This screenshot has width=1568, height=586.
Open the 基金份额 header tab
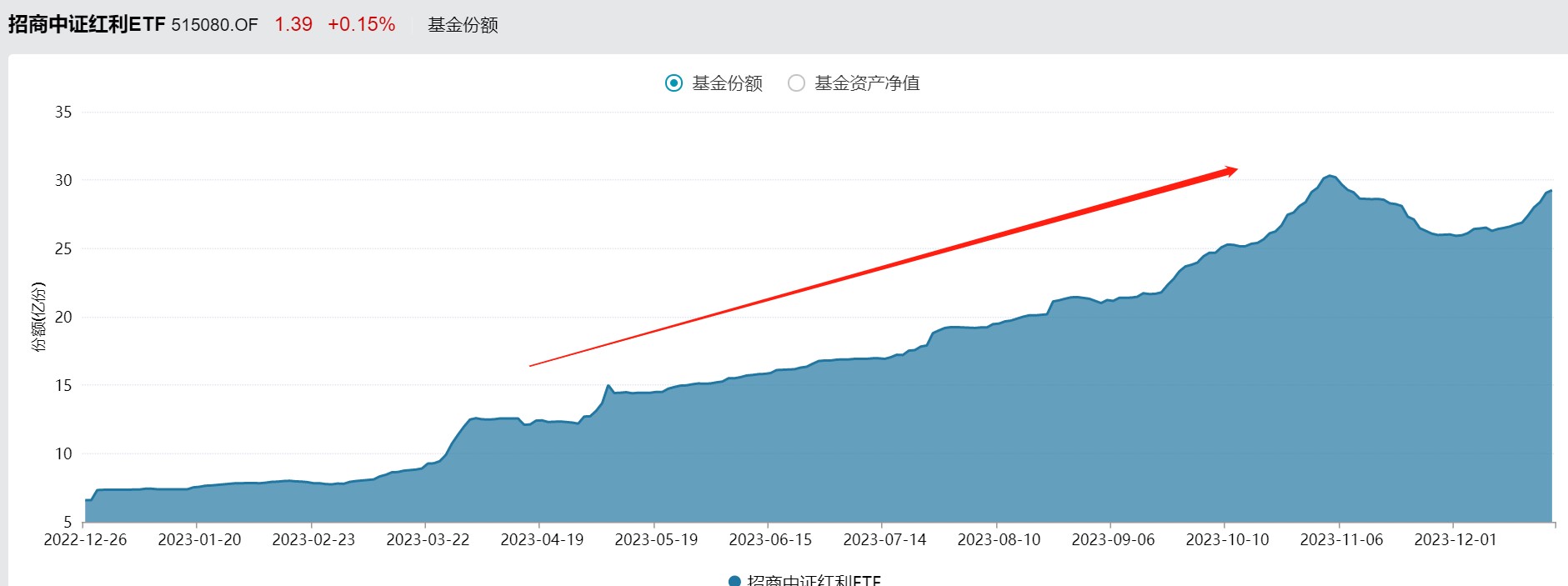(x=463, y=25)
